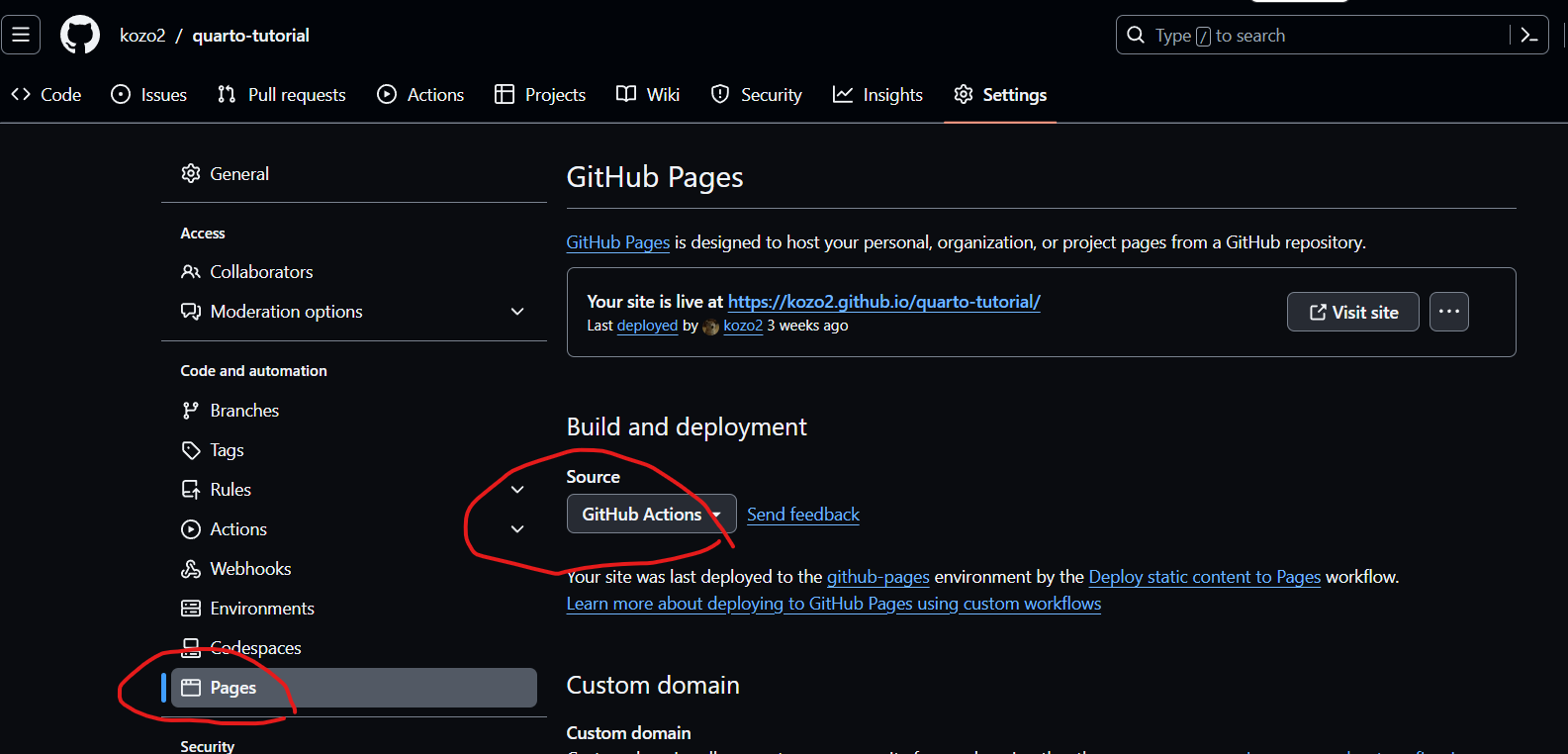This screenshot has width=1568, height=754.
Task: Click the Webhooks icon in the sidebar
Action: (x=191, y=568)
